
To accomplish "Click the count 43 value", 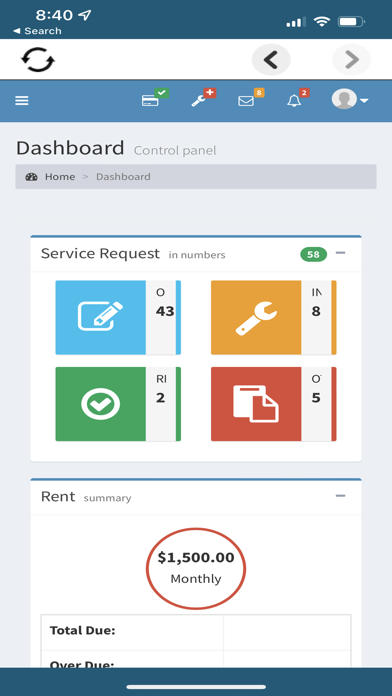I will (165, 312).
